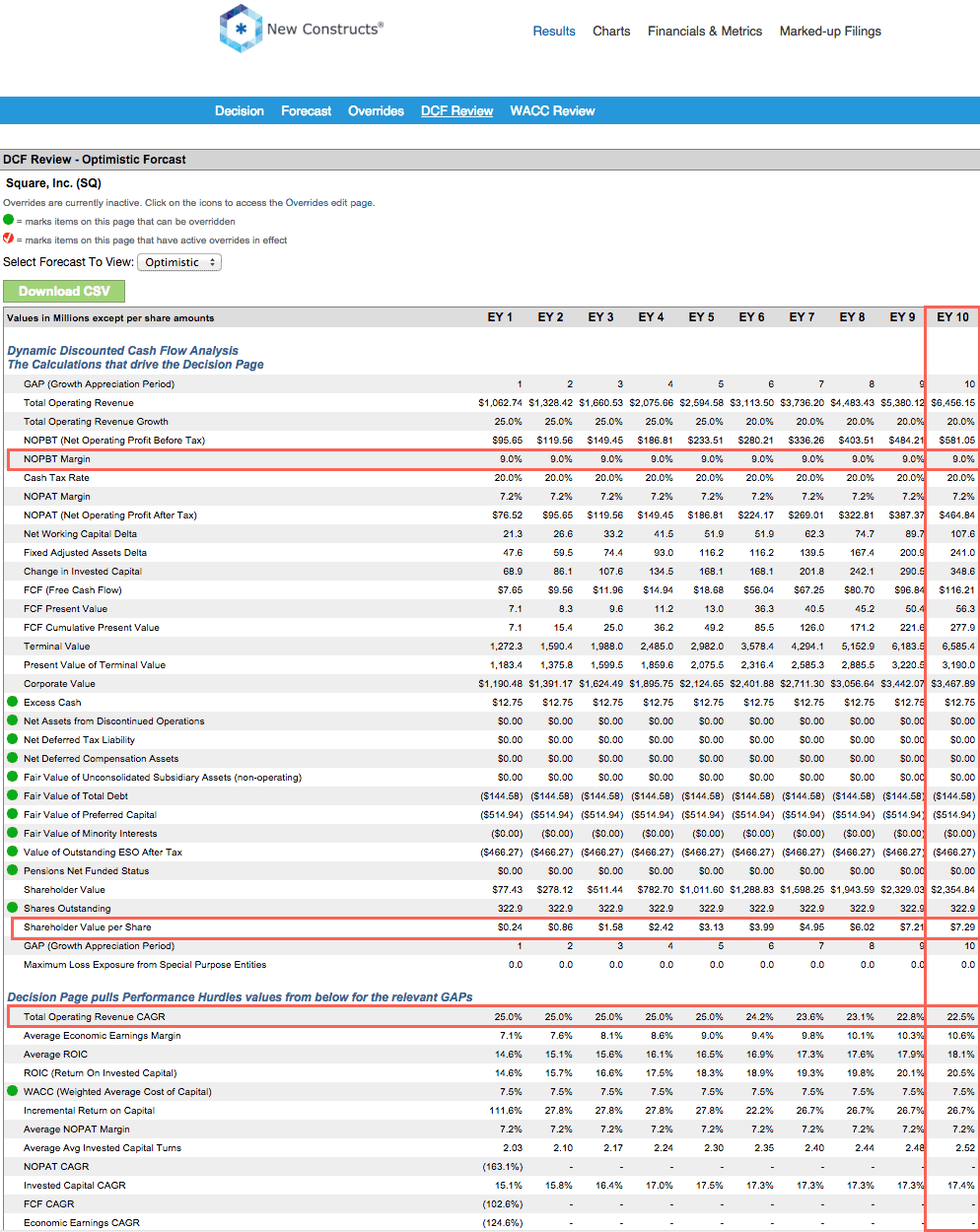Screen dimensions: 980x1232
Task: Open the Select Forecast To View dropdown
Action: [x=178, y=262]
